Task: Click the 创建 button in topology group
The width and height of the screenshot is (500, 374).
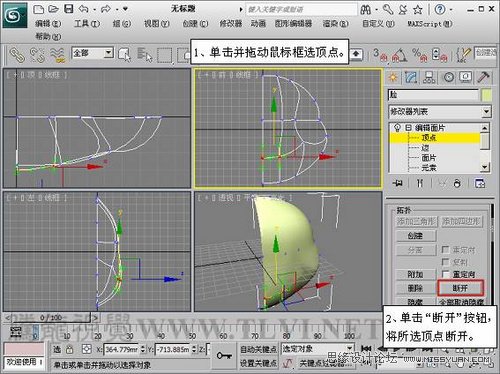Action: [x=416, y=236]
